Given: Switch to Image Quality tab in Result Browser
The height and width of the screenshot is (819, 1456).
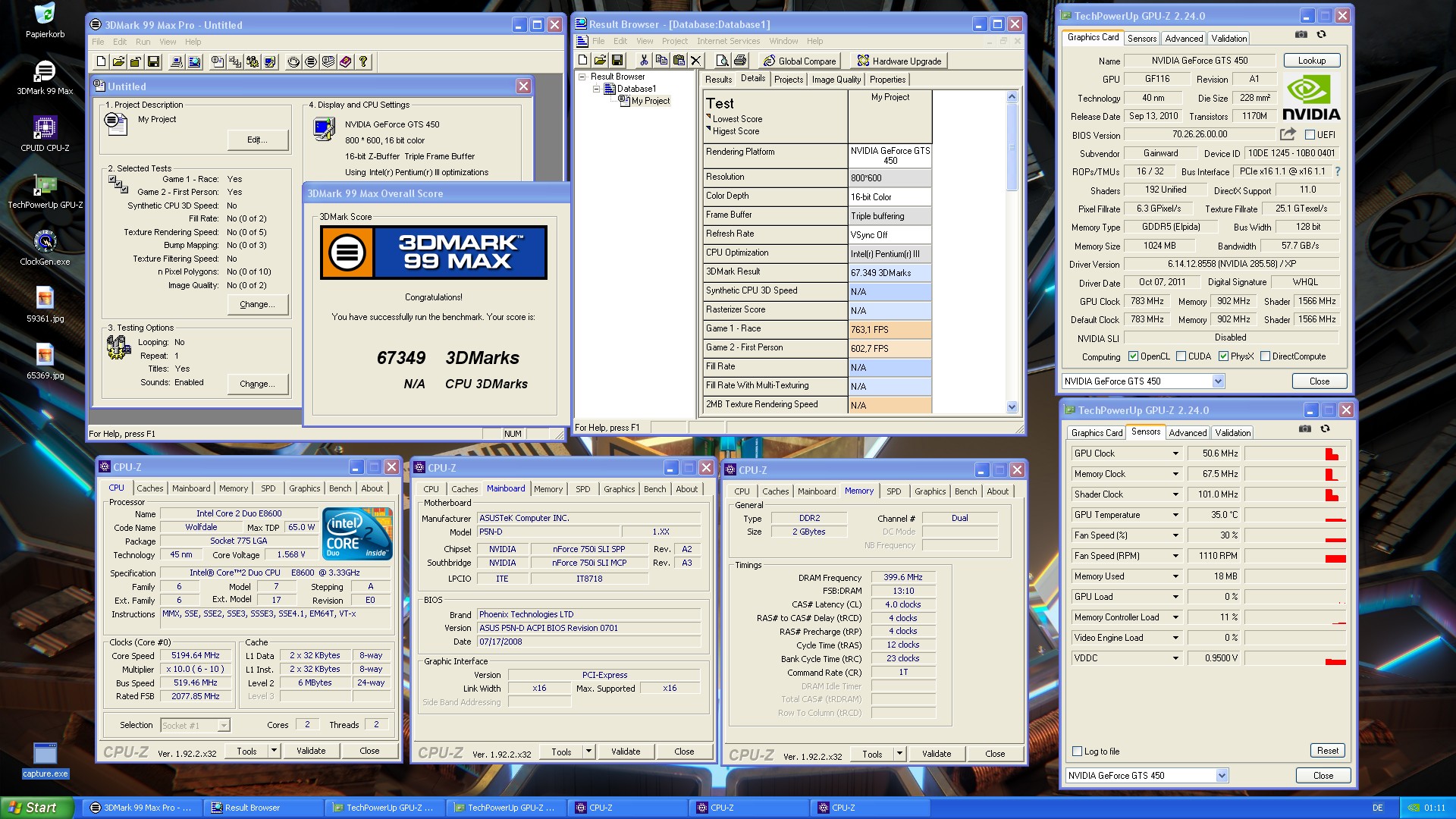Looking at the screenshot, I should point(836,80).
